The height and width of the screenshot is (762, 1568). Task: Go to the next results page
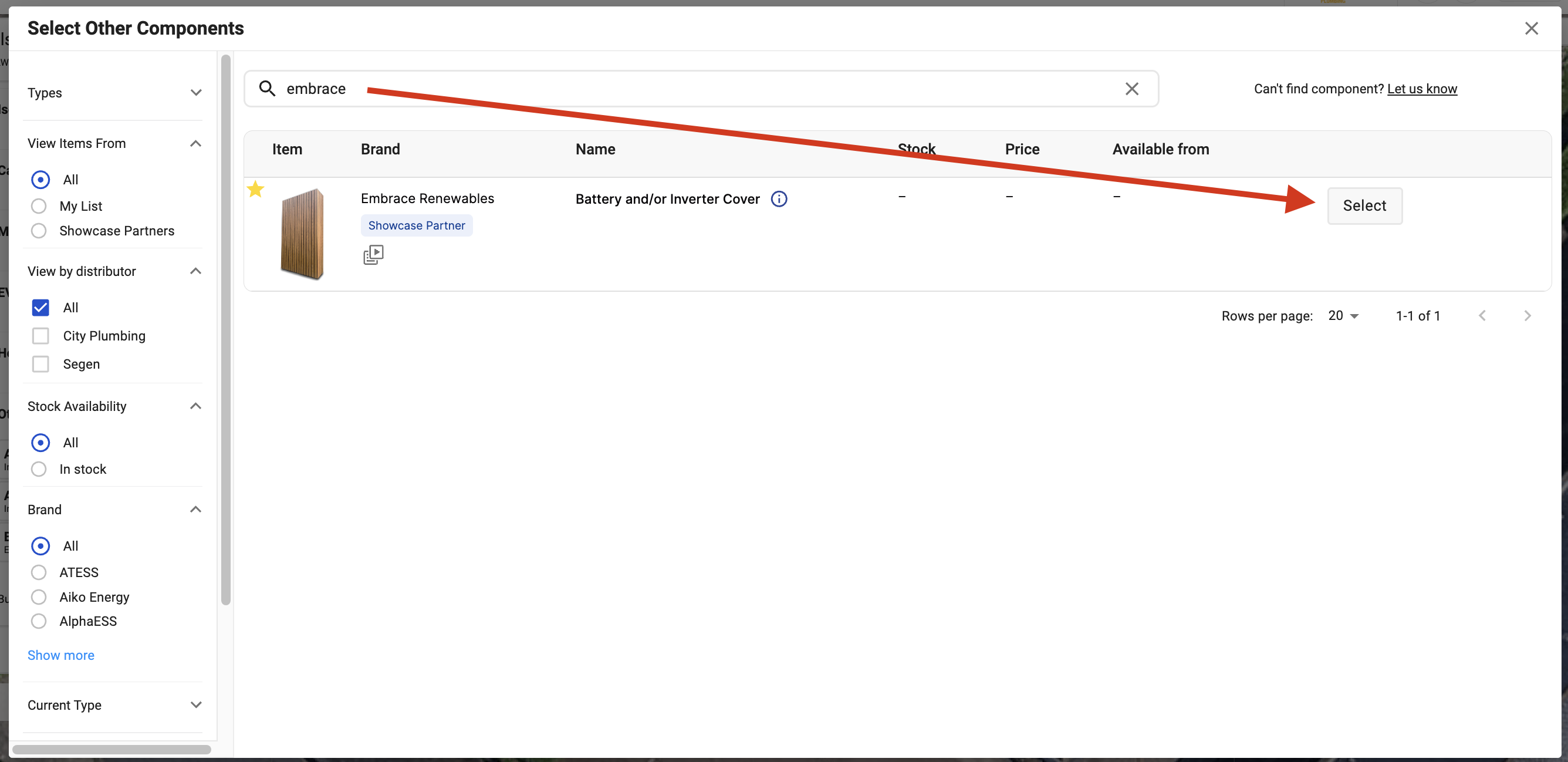[x=1528, y=315]
